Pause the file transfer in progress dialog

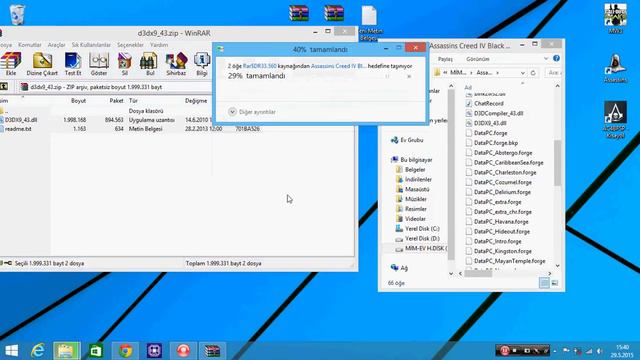click(387, 76)
